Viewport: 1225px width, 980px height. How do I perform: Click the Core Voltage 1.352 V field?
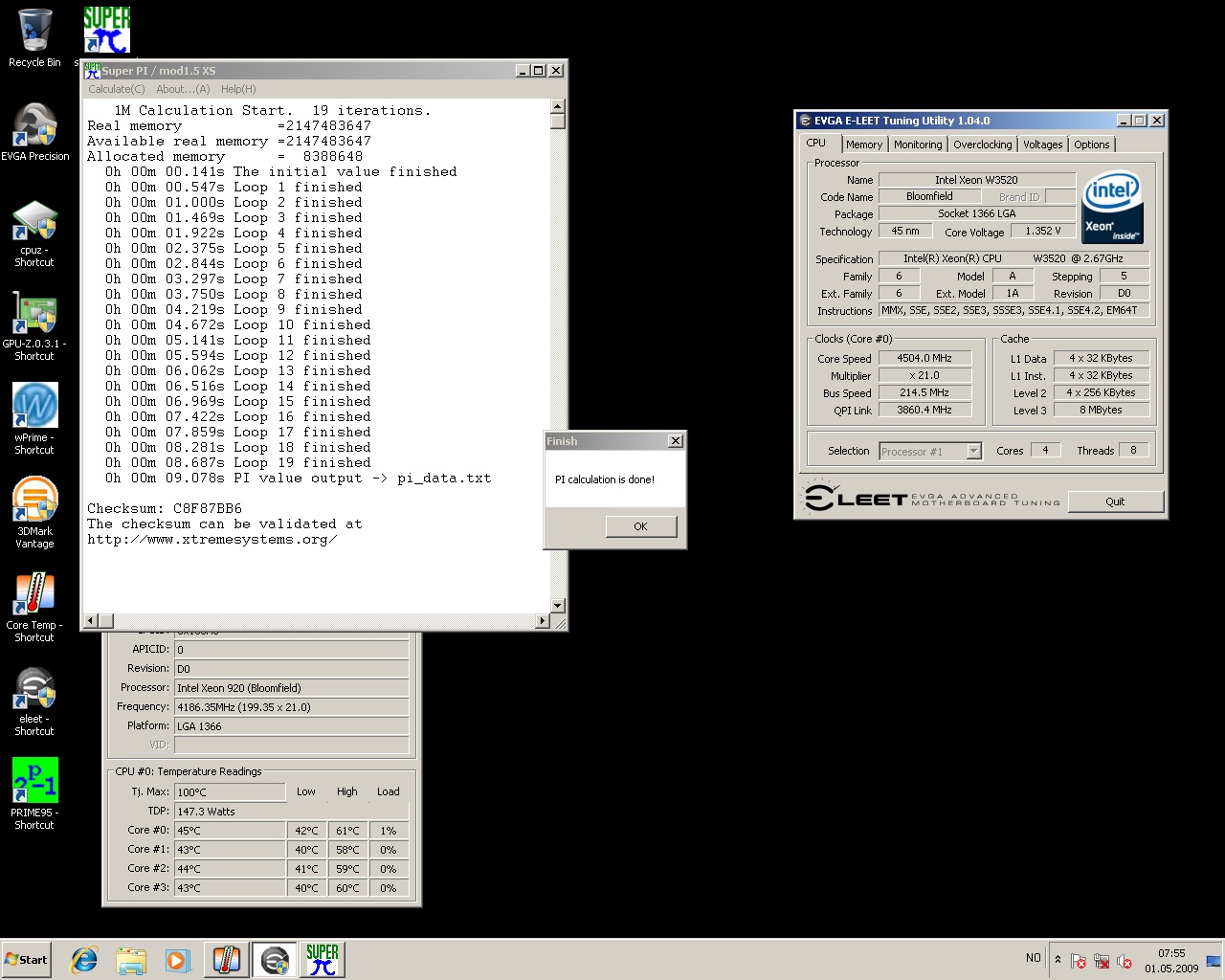1043,231
